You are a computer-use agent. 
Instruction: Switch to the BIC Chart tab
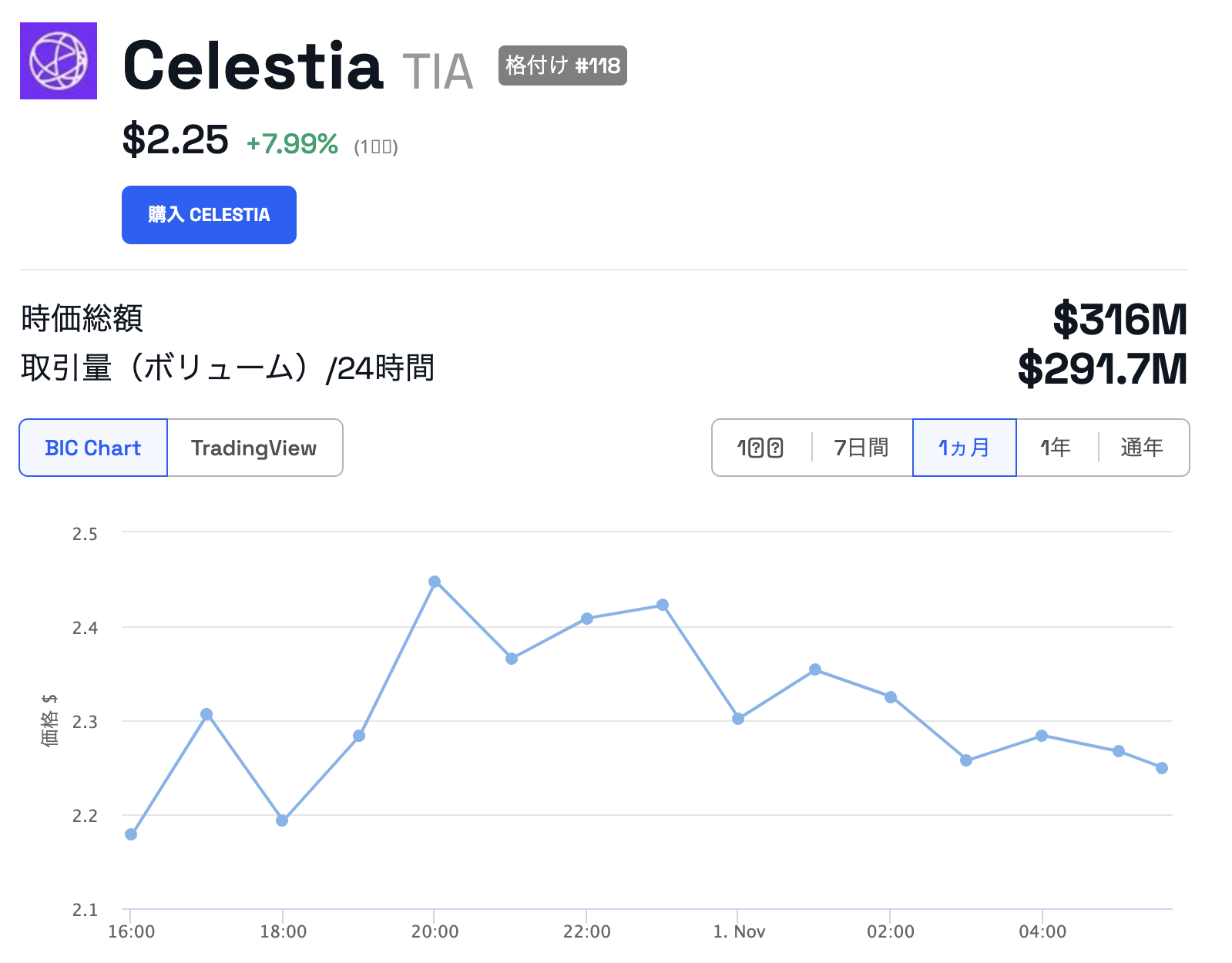(93, 448)
